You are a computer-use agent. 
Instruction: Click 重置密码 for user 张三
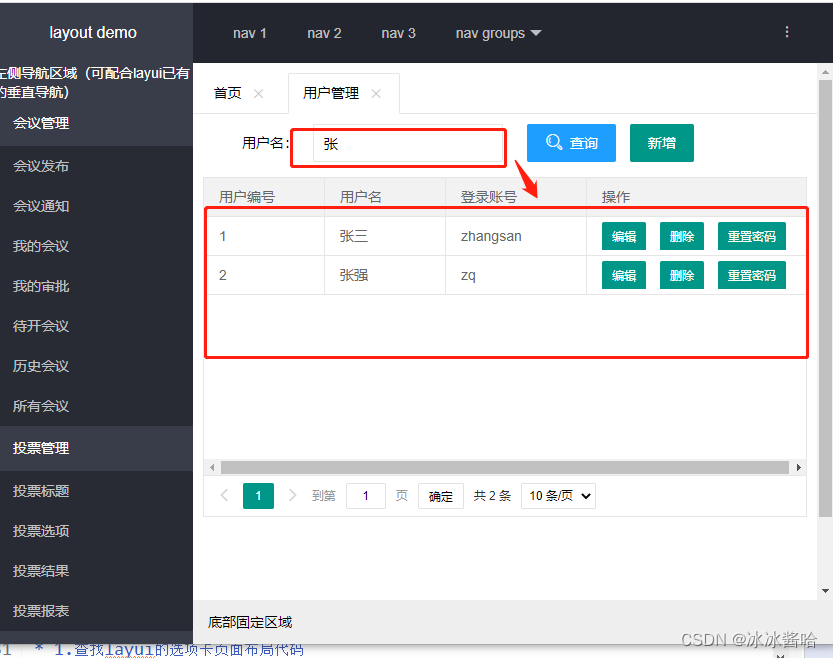coord(752,236)
